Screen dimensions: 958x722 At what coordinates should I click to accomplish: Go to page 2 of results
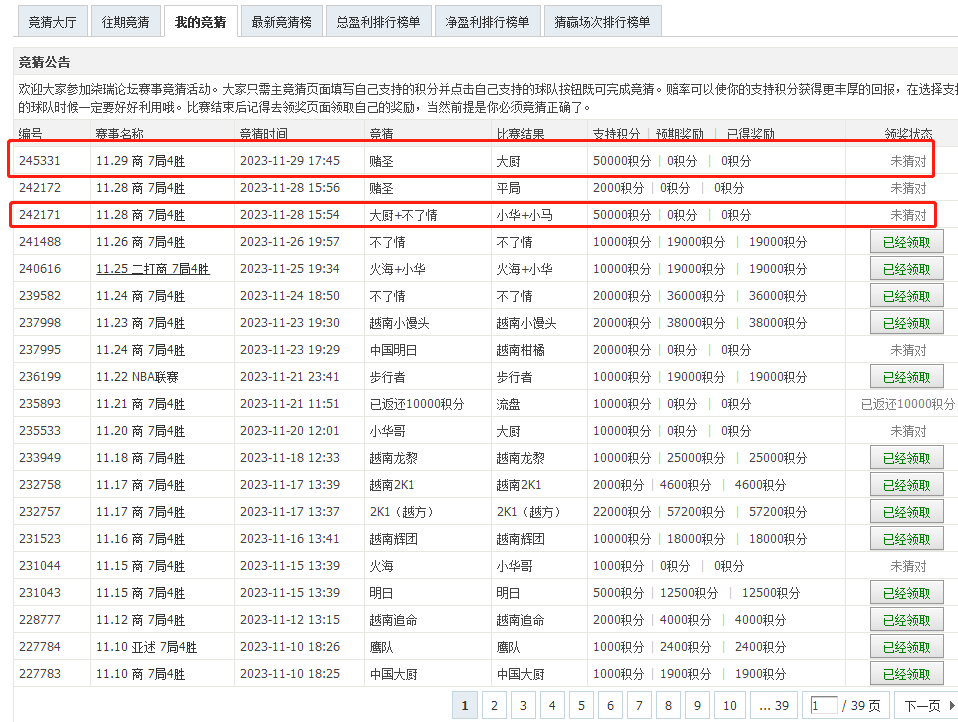494,706
